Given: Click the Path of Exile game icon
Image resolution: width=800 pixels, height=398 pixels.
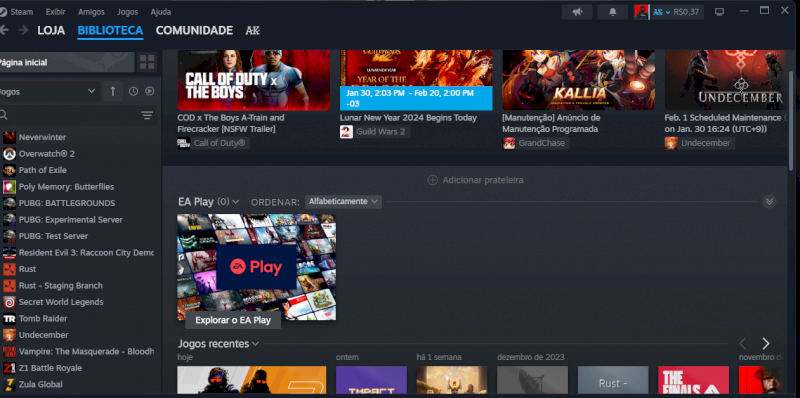Looking at the screenshot, I should [9, 170].
